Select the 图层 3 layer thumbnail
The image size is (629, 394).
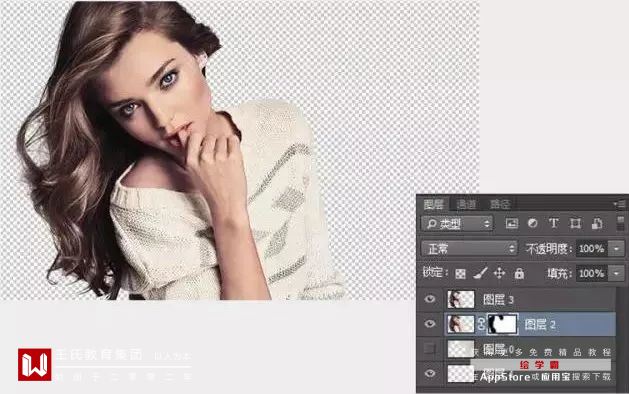[x=461, y=299]
